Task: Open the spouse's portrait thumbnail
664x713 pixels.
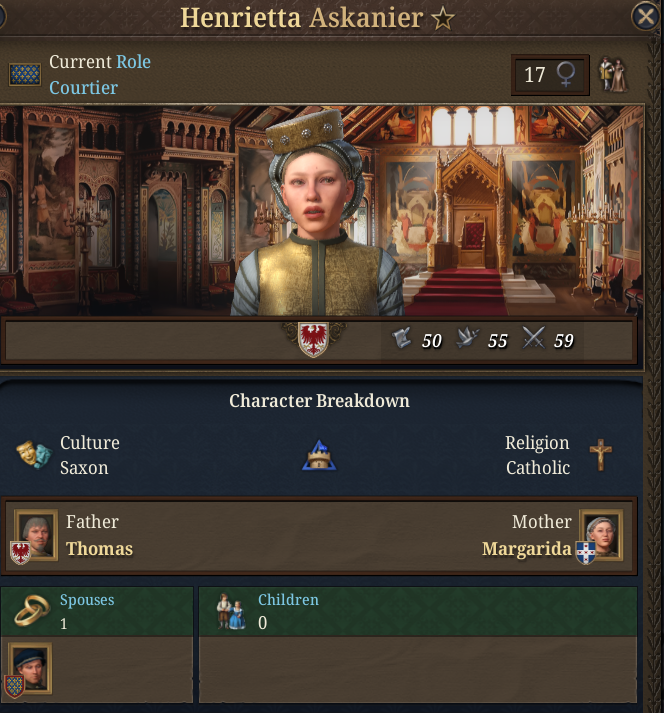Action: 30,668
